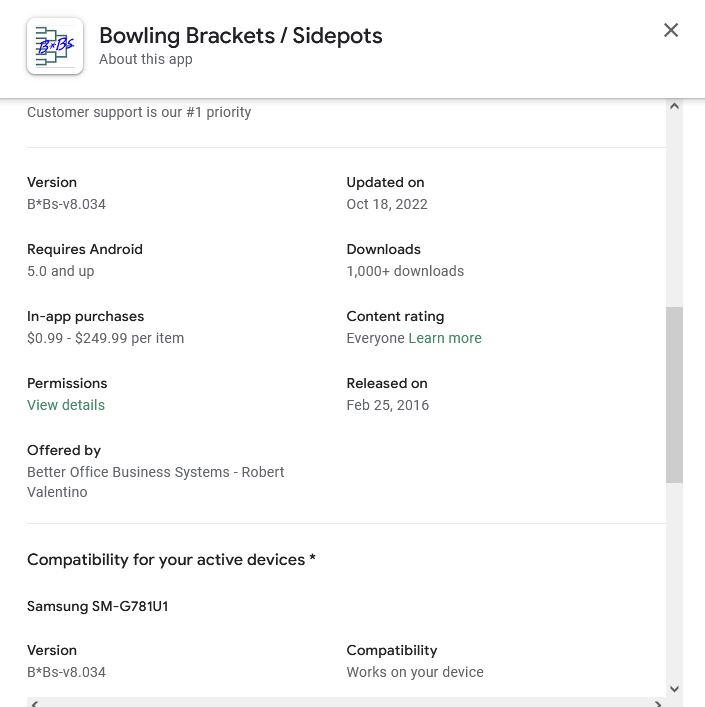Click the About this app subtitle

point(146,59)
